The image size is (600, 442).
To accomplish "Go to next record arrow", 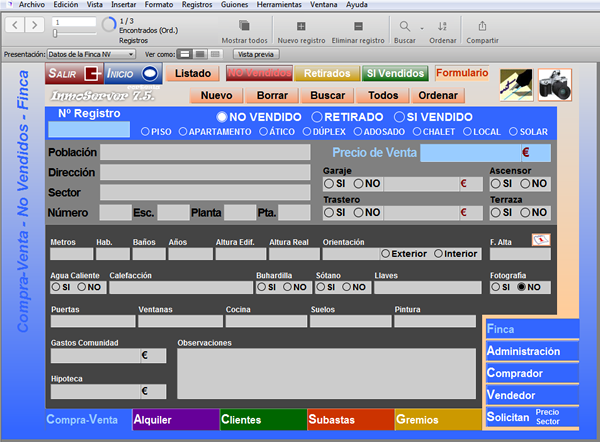I will (x=35, y=25).
